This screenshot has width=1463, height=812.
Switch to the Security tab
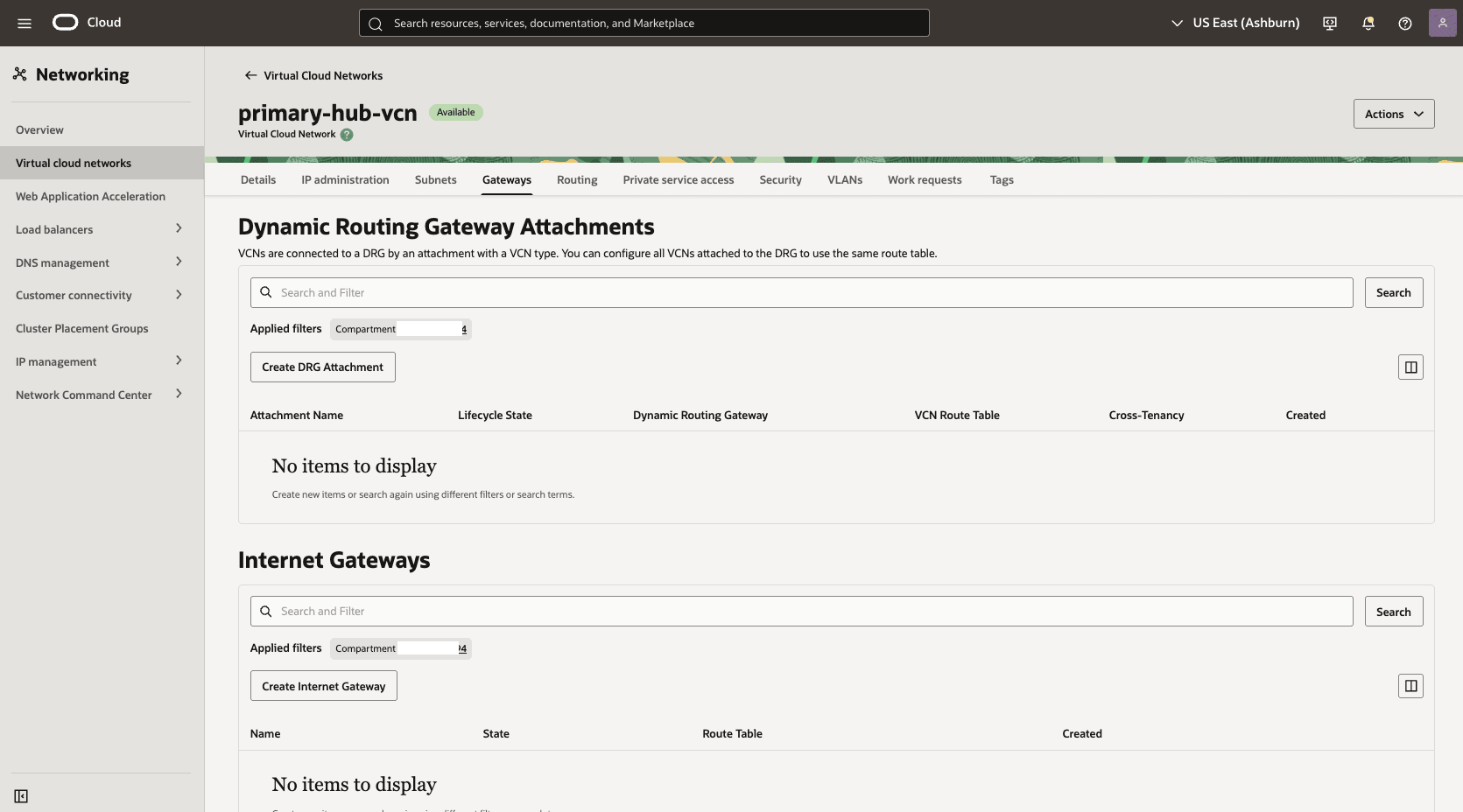point(780,179)
